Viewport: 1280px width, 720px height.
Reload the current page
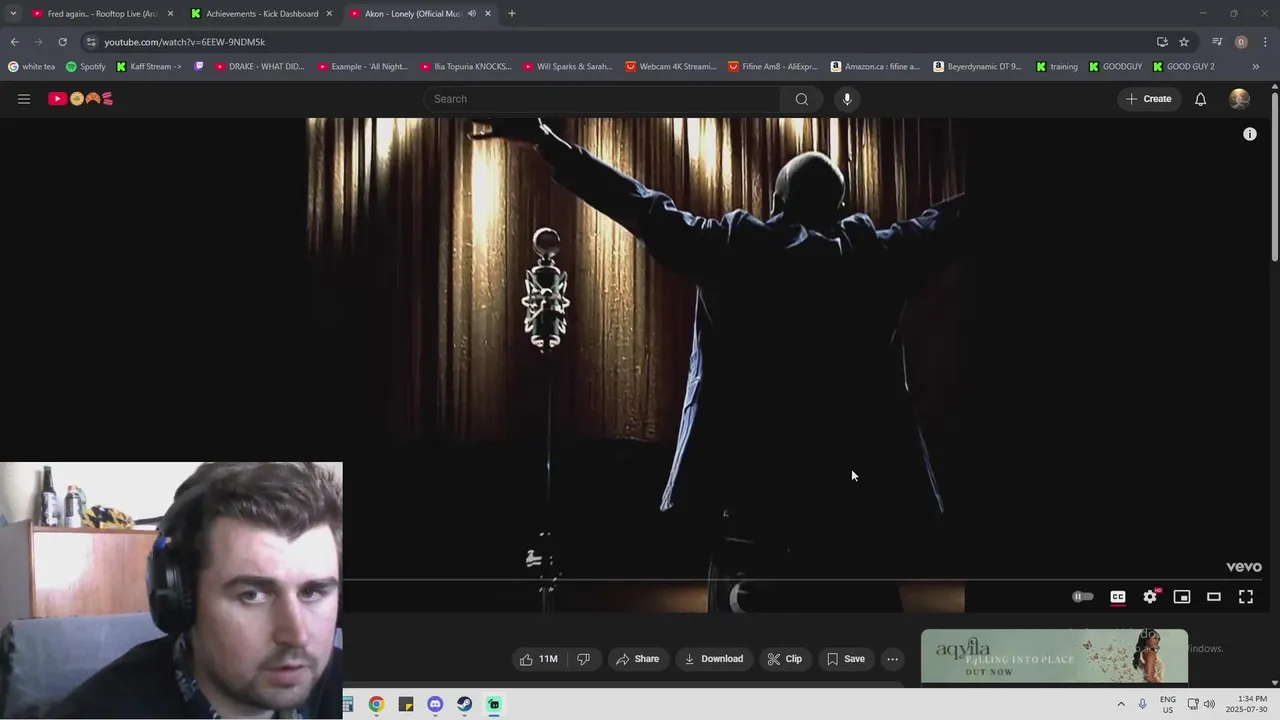coord(62,42)
